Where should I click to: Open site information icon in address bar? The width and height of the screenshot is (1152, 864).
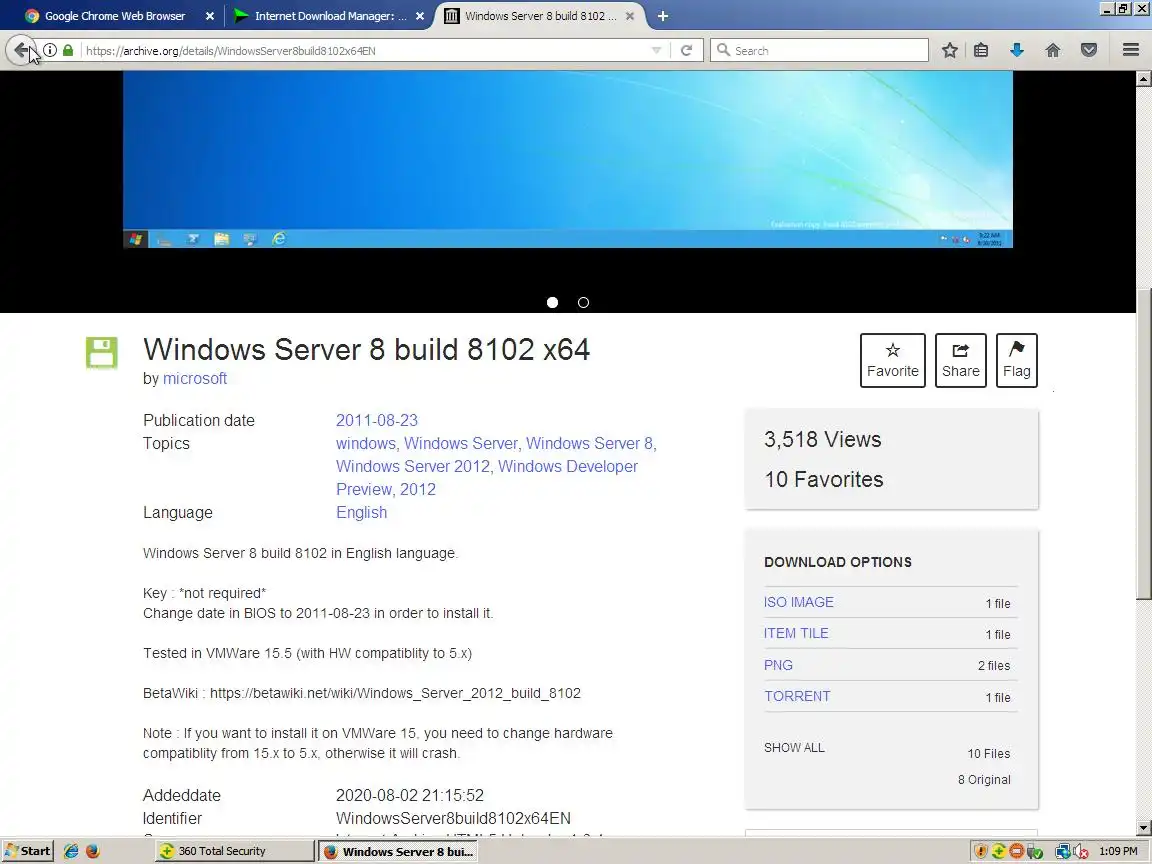(50, 50)
